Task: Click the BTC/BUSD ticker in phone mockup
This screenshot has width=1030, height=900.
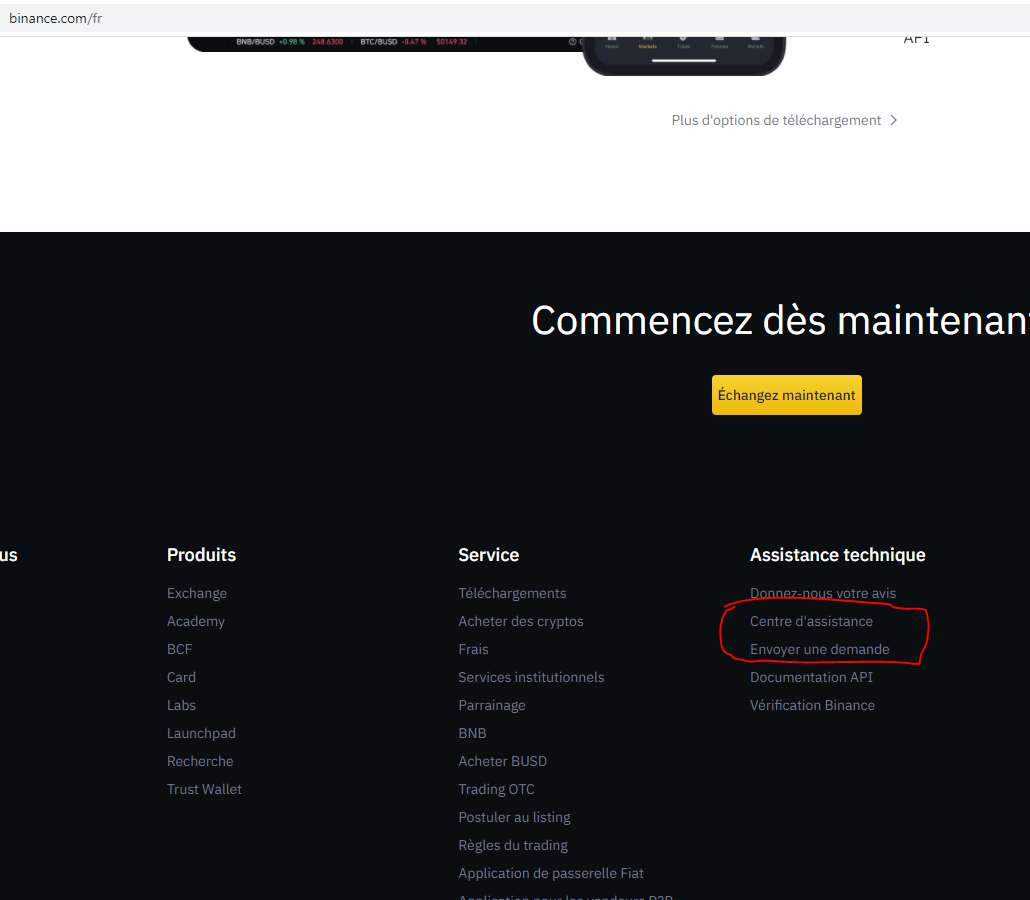Action: [x=413, y=42]
